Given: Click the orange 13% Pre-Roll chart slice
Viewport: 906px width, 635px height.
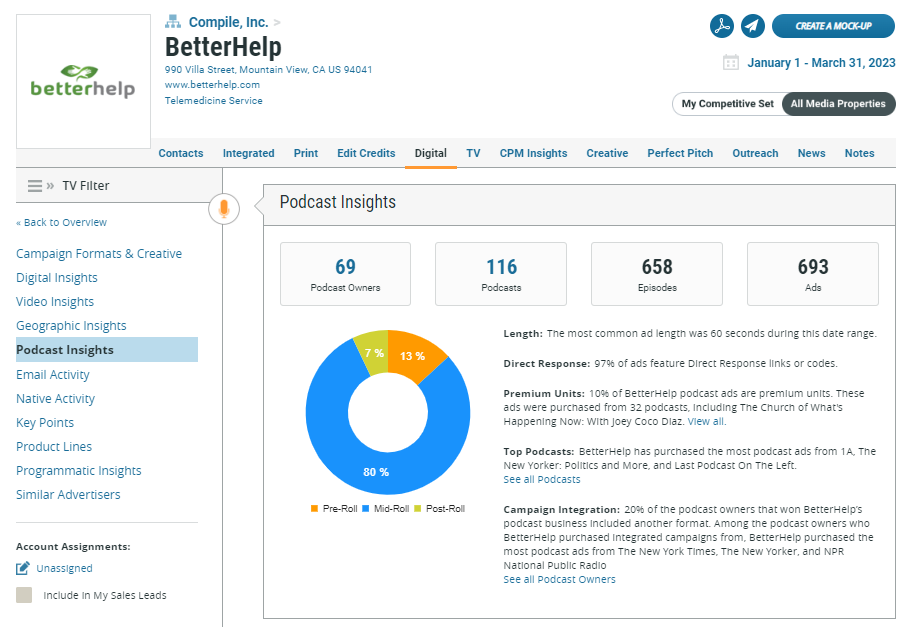Looking at the screenshot, I should point(413,356).
